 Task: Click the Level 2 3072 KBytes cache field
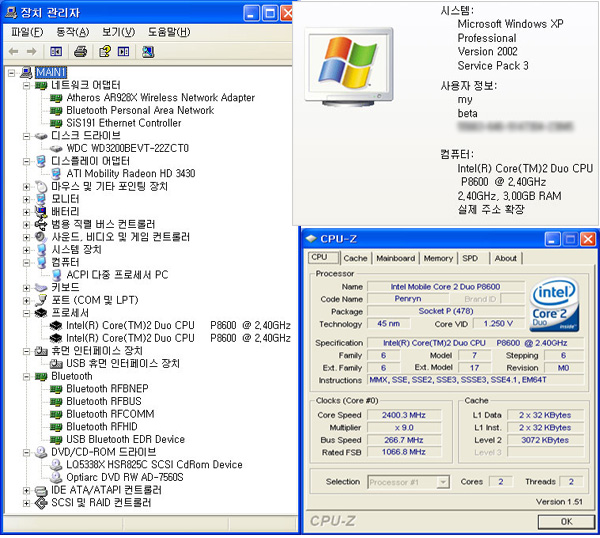545,440
